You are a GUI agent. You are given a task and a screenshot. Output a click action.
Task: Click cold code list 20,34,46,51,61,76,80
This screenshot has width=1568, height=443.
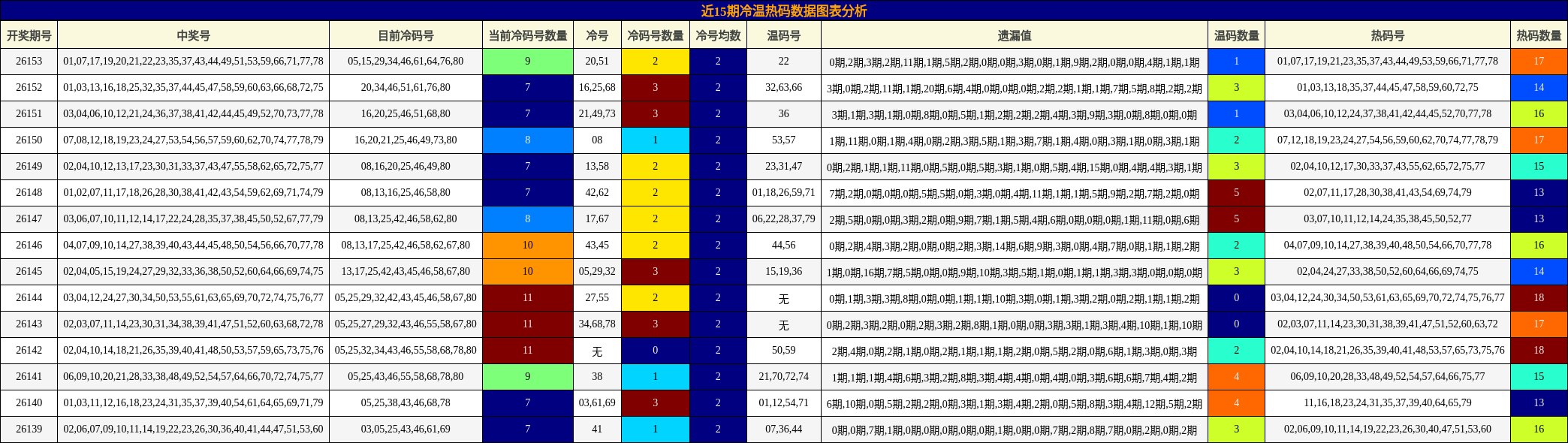(406, 88)
